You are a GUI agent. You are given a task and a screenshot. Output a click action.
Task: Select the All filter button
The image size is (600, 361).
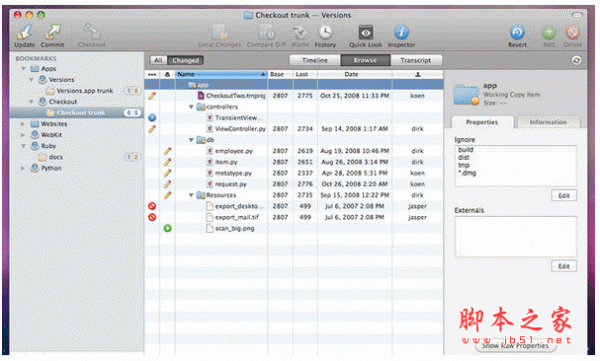click(x=158, y=60)
